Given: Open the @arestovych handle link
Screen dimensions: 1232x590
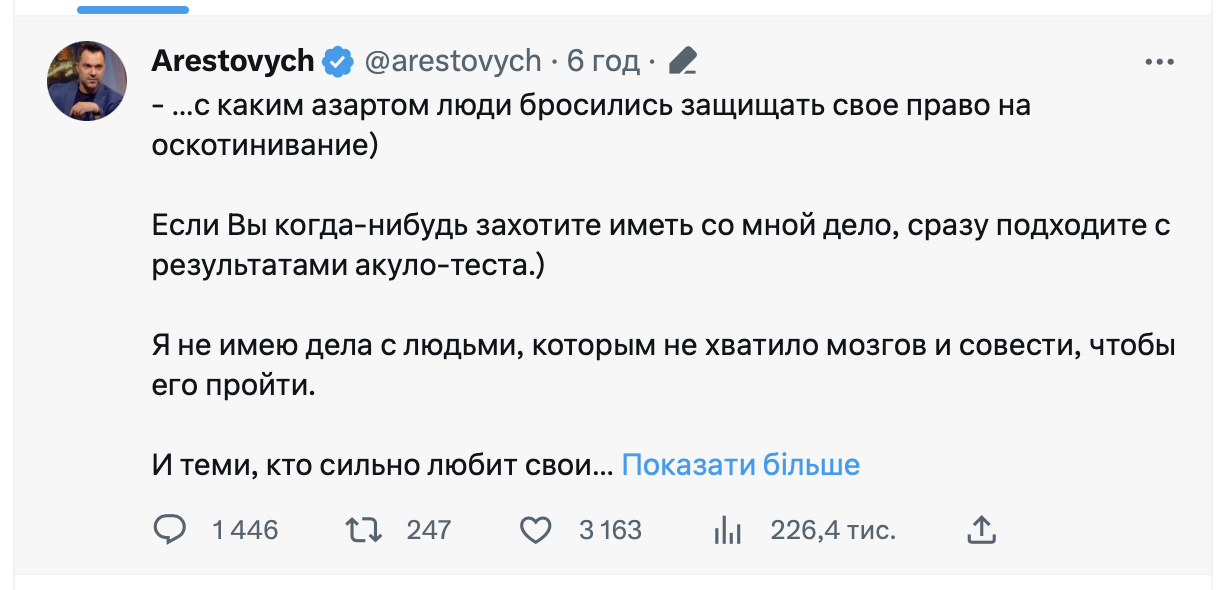Looking at the screenshot, I should 452,62.
